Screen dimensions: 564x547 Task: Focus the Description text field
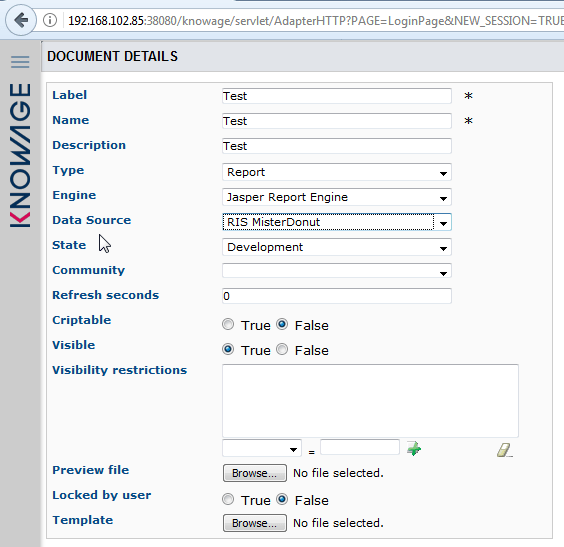point(337,146)
